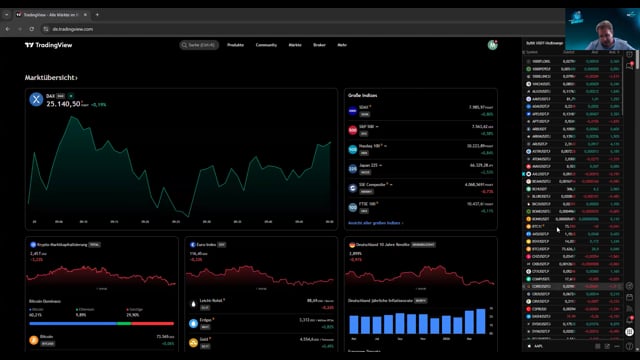Image resolution: width=640 pixels, height=360 pixels.
Task: Reload the browser page
Action: coord(31,29)
